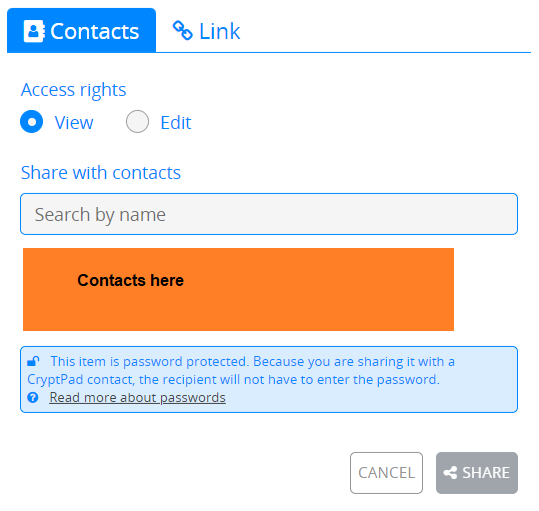Open the Link tab
This screenshot has width=539, height=511.
click(x=206, y=31)
